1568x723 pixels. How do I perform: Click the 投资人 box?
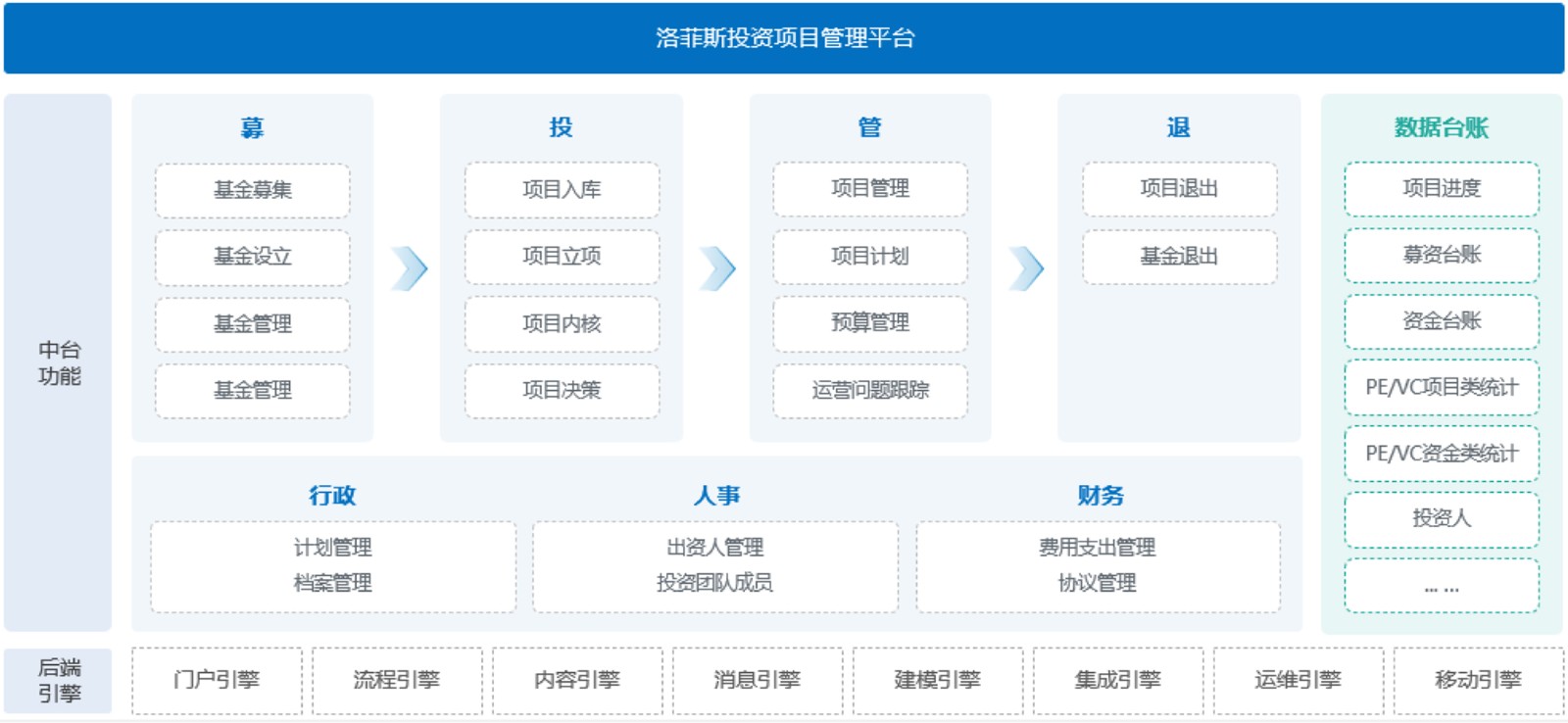1442,519
